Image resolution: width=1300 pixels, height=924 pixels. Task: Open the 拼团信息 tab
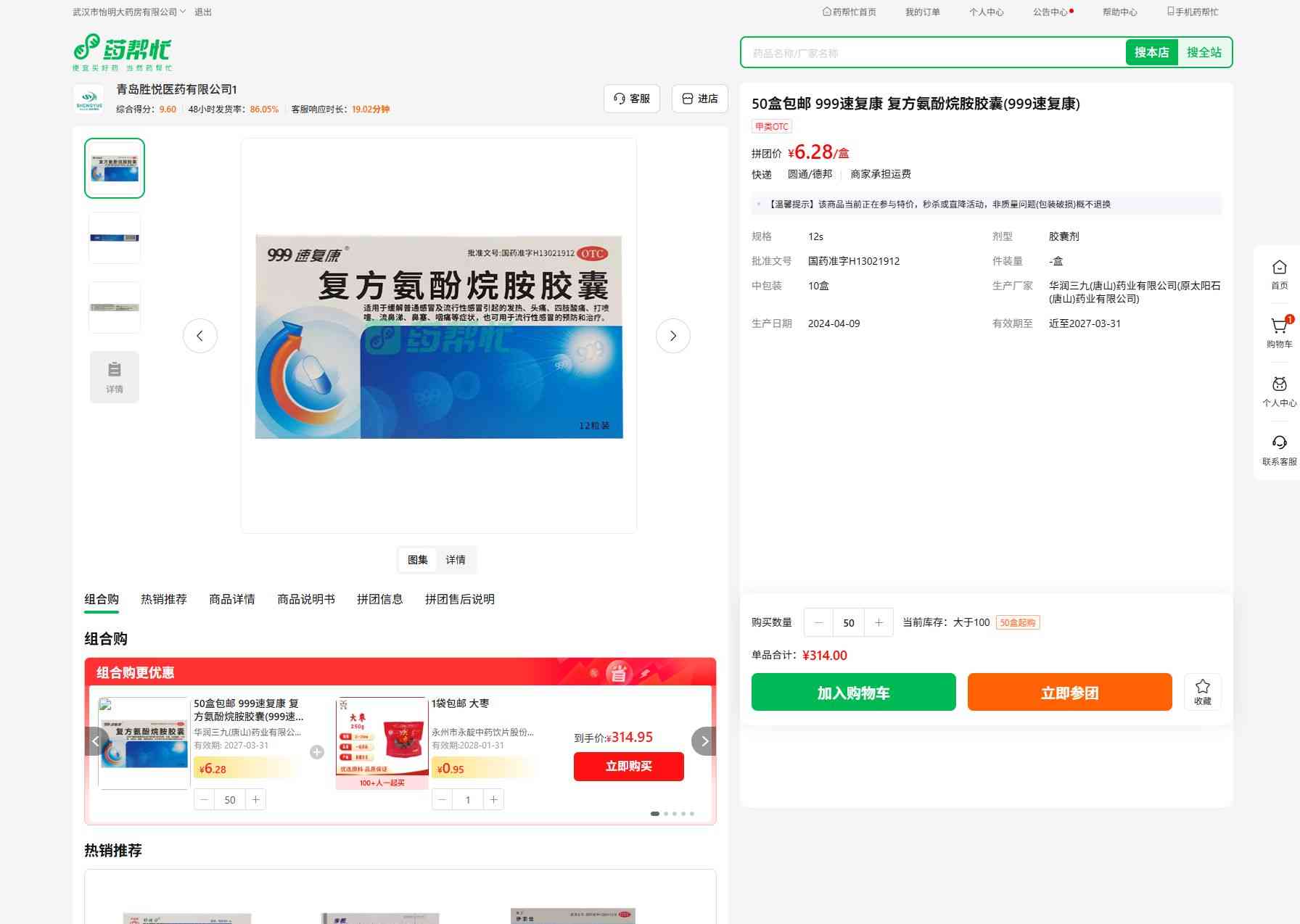(379, 599)
